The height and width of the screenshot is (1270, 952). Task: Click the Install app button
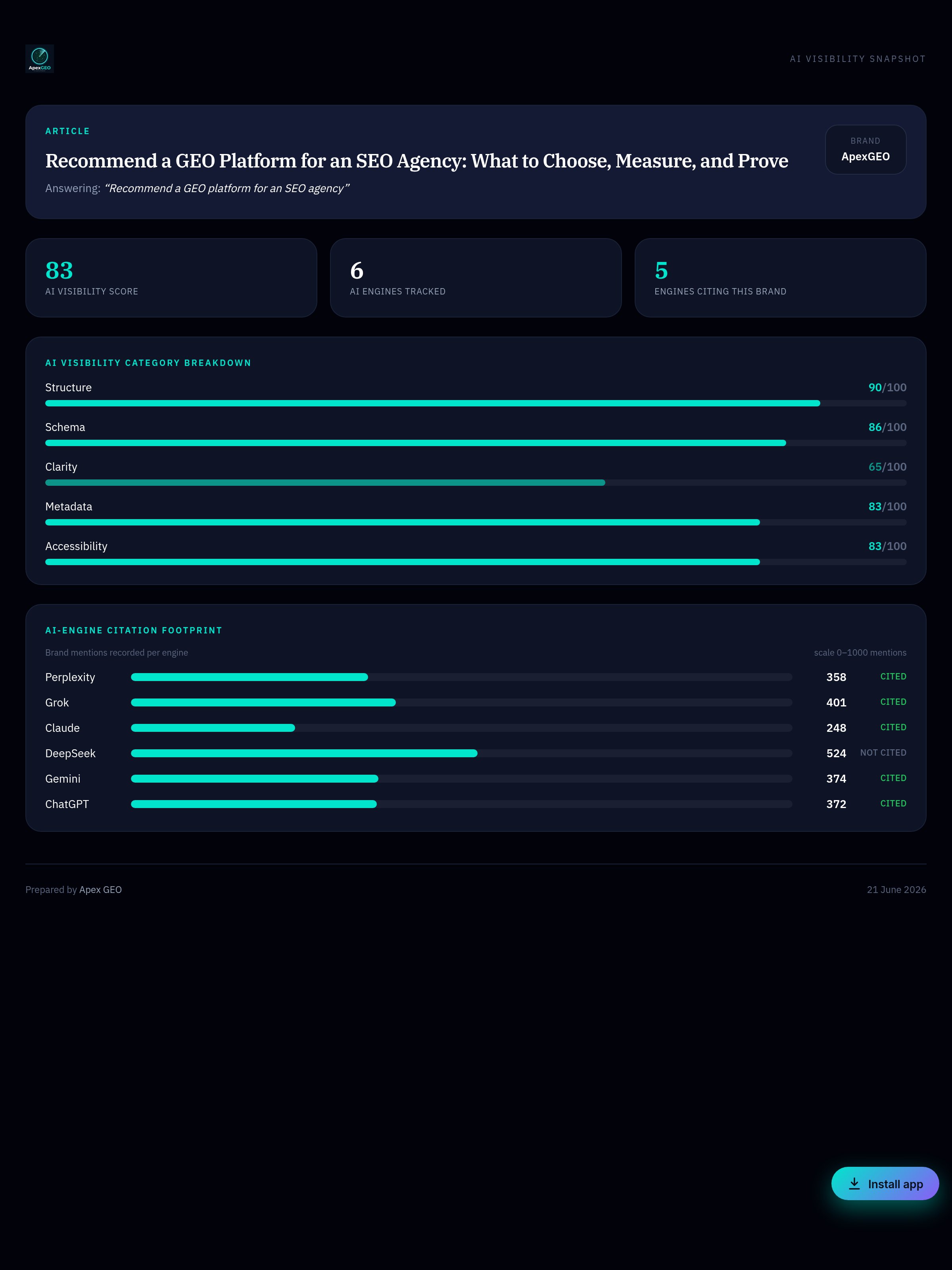coord(885,1183)
